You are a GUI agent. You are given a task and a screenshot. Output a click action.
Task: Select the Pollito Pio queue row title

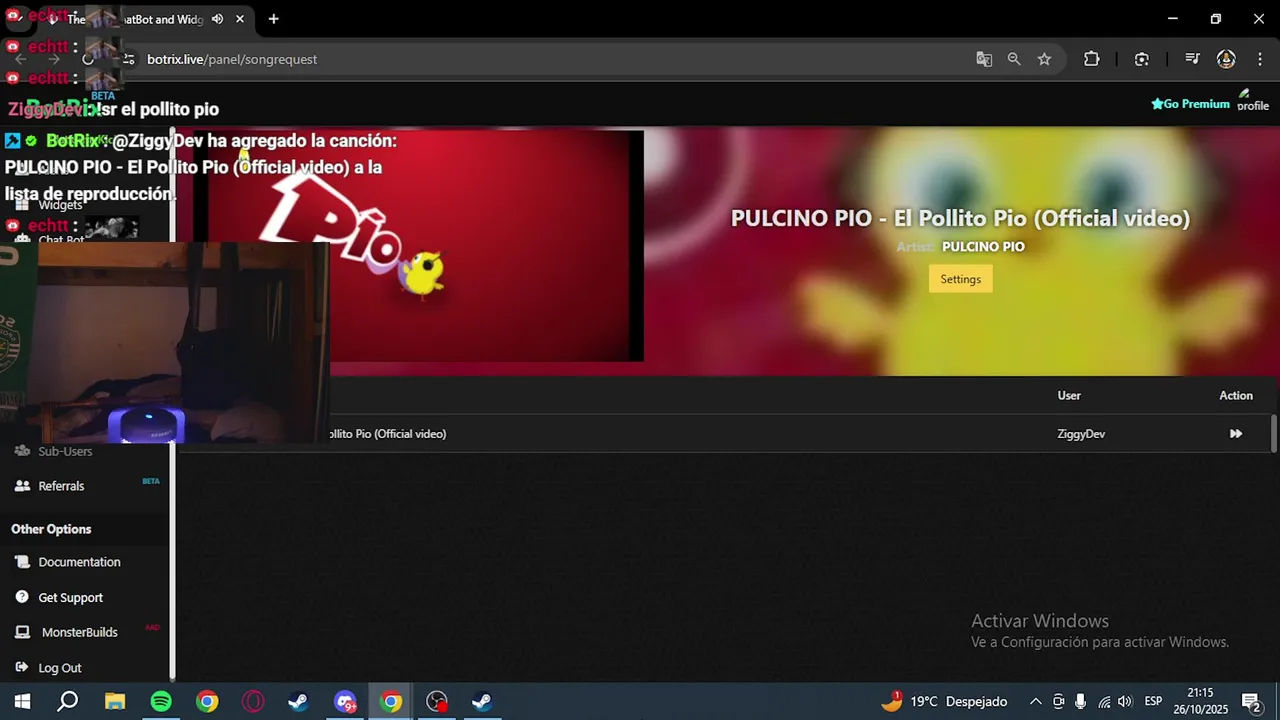(386, 434)
